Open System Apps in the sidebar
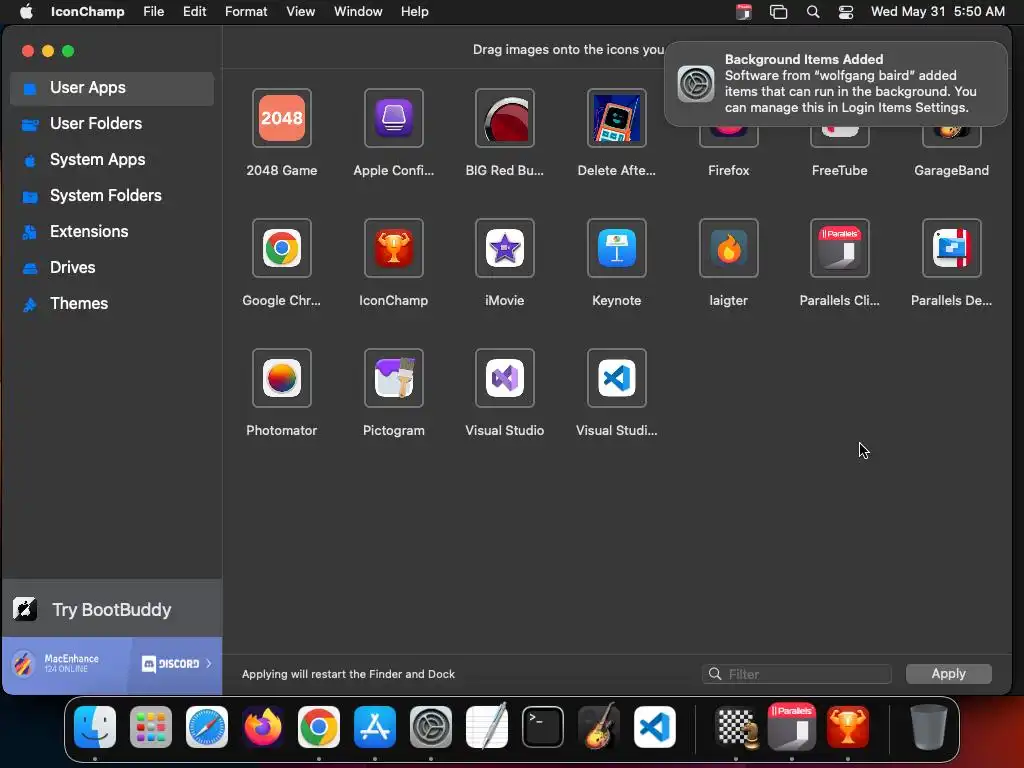Viewport: 1024px width, 768px height. tap(112, 159)
